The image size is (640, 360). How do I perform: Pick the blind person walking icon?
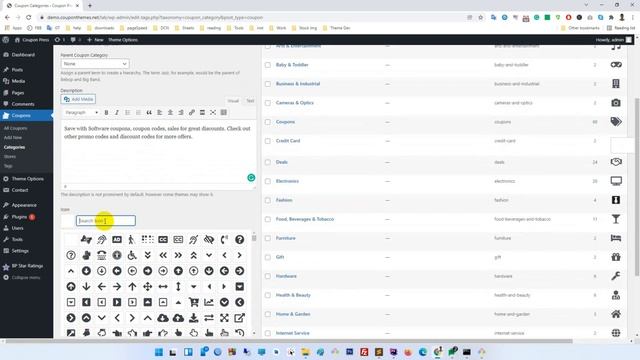pyautogui.click(x=131, y=240)
